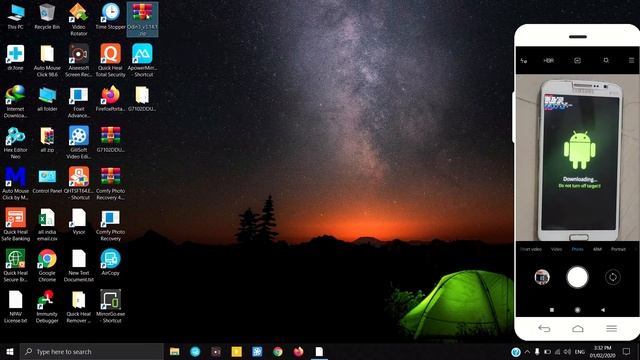Open the all zip folder
640x360 pixels.
pyautogui.click(x=47, y=140)
